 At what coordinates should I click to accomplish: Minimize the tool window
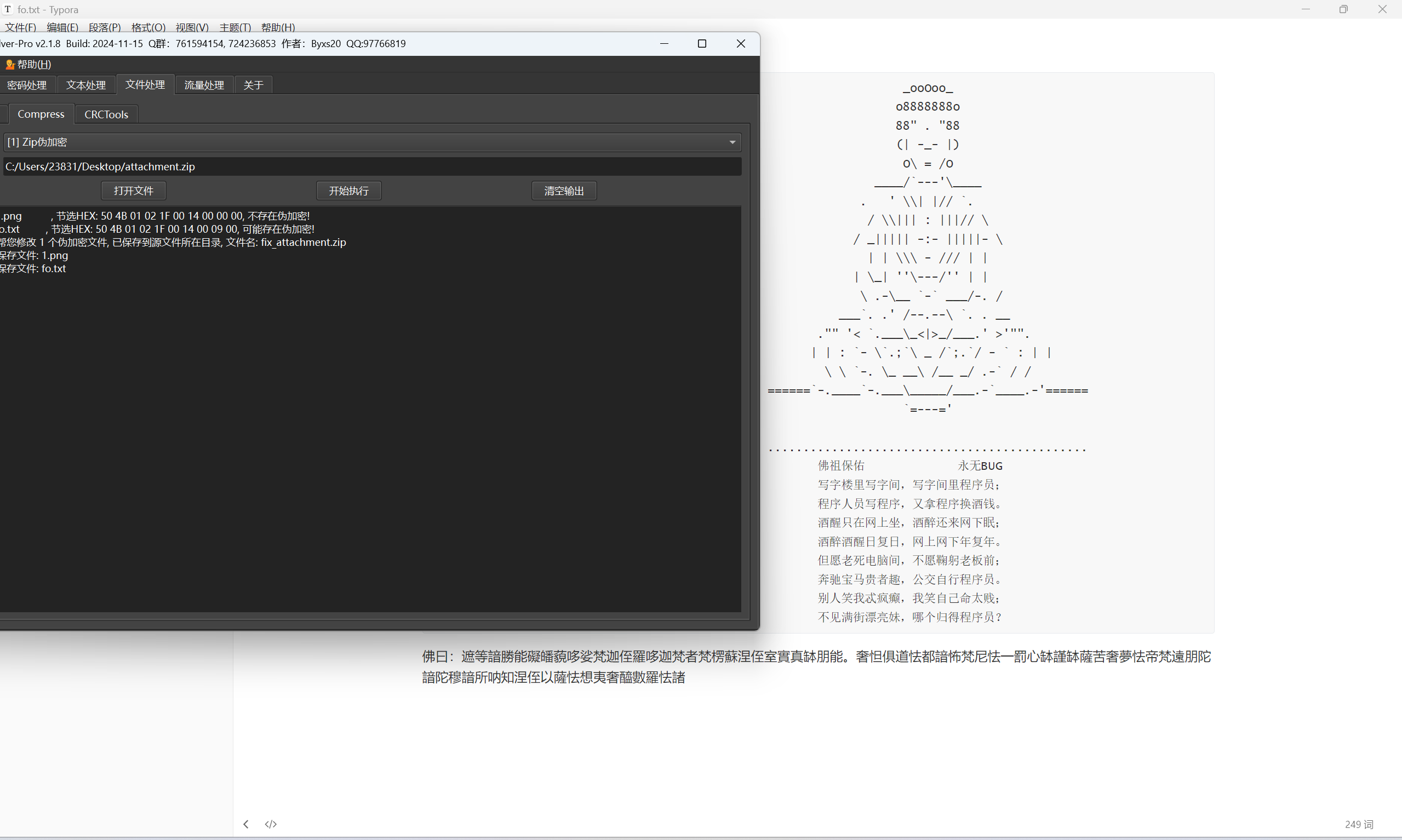[664, 44]
